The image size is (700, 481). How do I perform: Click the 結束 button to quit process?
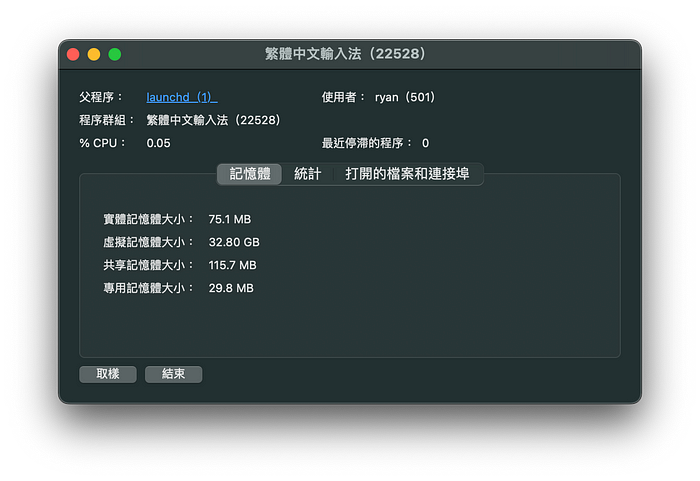click(x=174, y=374)
